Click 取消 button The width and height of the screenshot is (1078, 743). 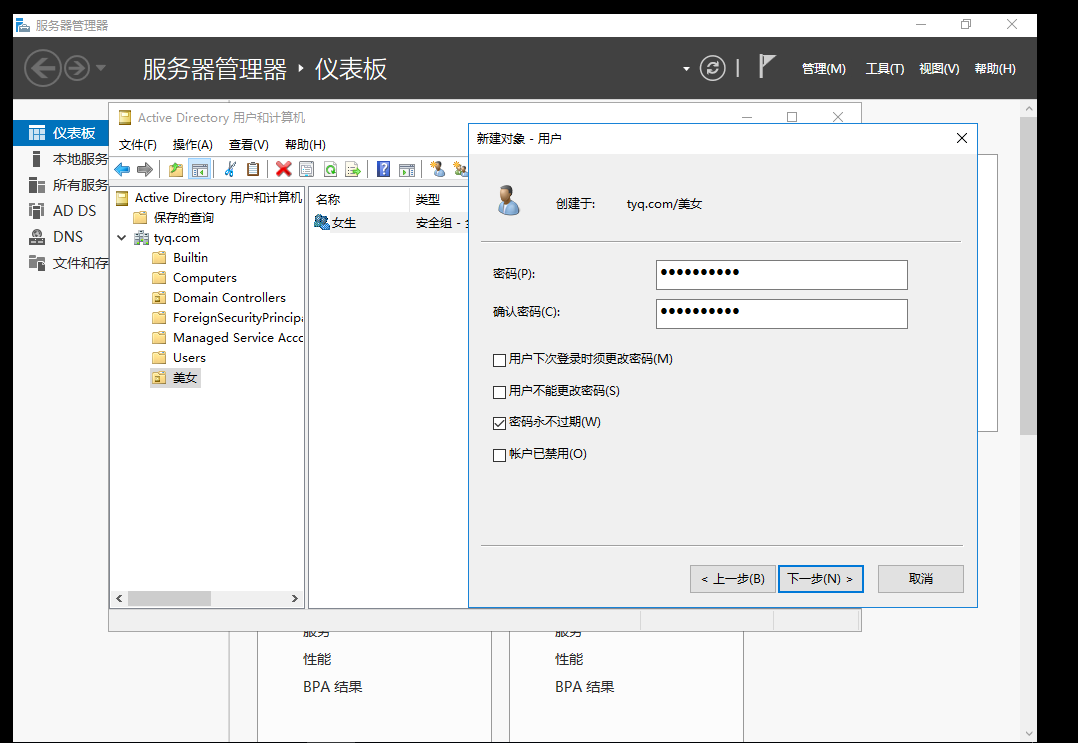tap(921, 579)
